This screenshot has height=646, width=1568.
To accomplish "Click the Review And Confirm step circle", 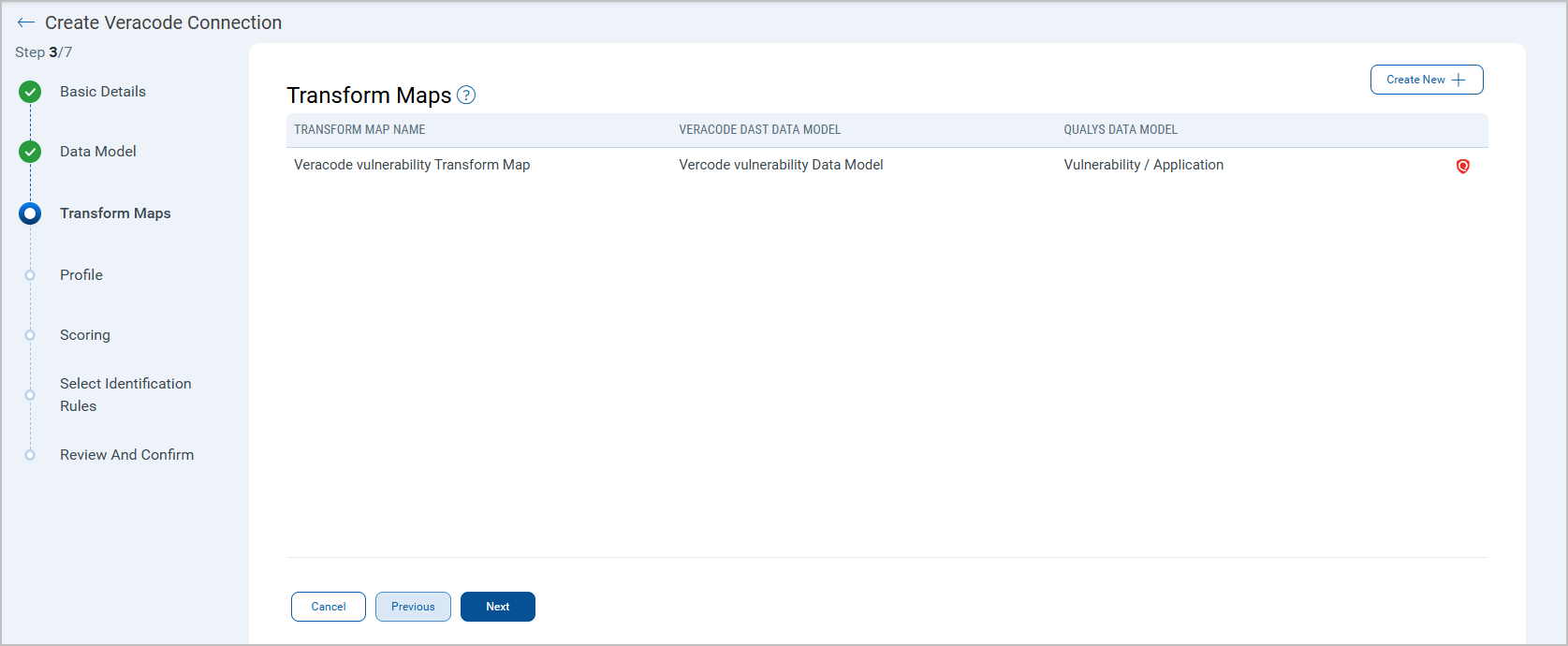I will 30,455.
